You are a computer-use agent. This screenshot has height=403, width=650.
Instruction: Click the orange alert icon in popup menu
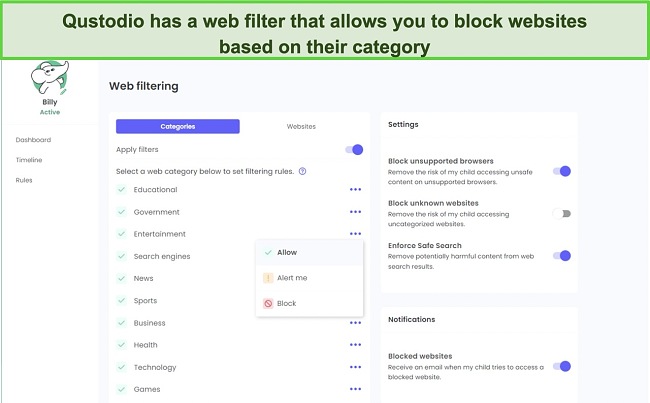[x=268, y=278]
